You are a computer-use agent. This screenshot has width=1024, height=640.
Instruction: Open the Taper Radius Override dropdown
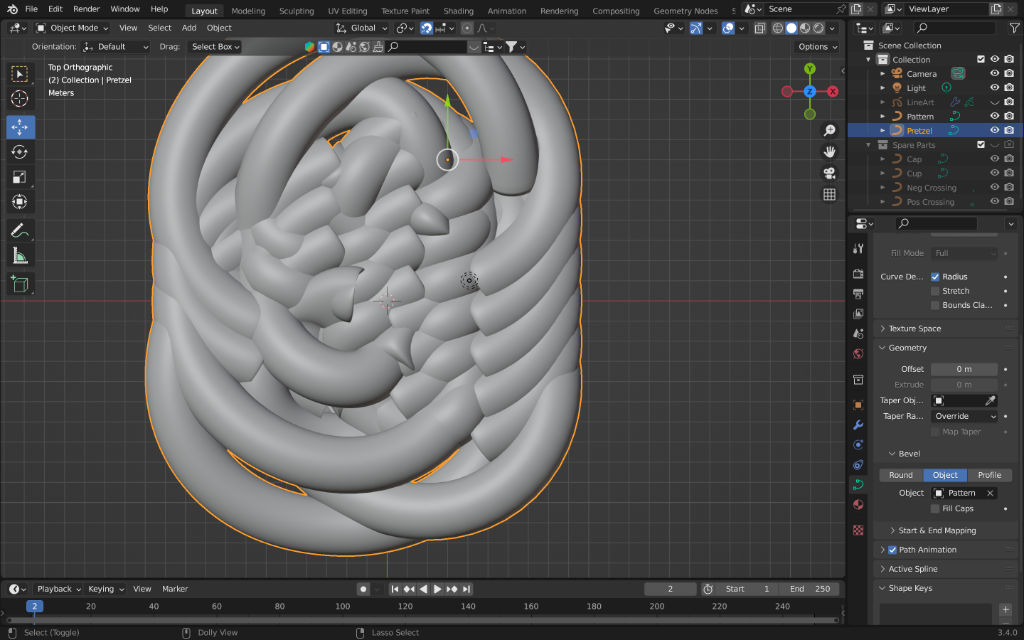click(x=964, y=416)
